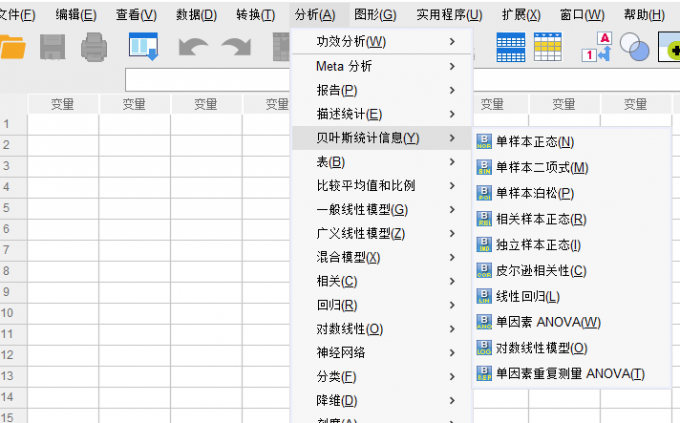Select 单样本正态(N) Bayesian icon item
The image size is (680, 423).
(571, 142)
